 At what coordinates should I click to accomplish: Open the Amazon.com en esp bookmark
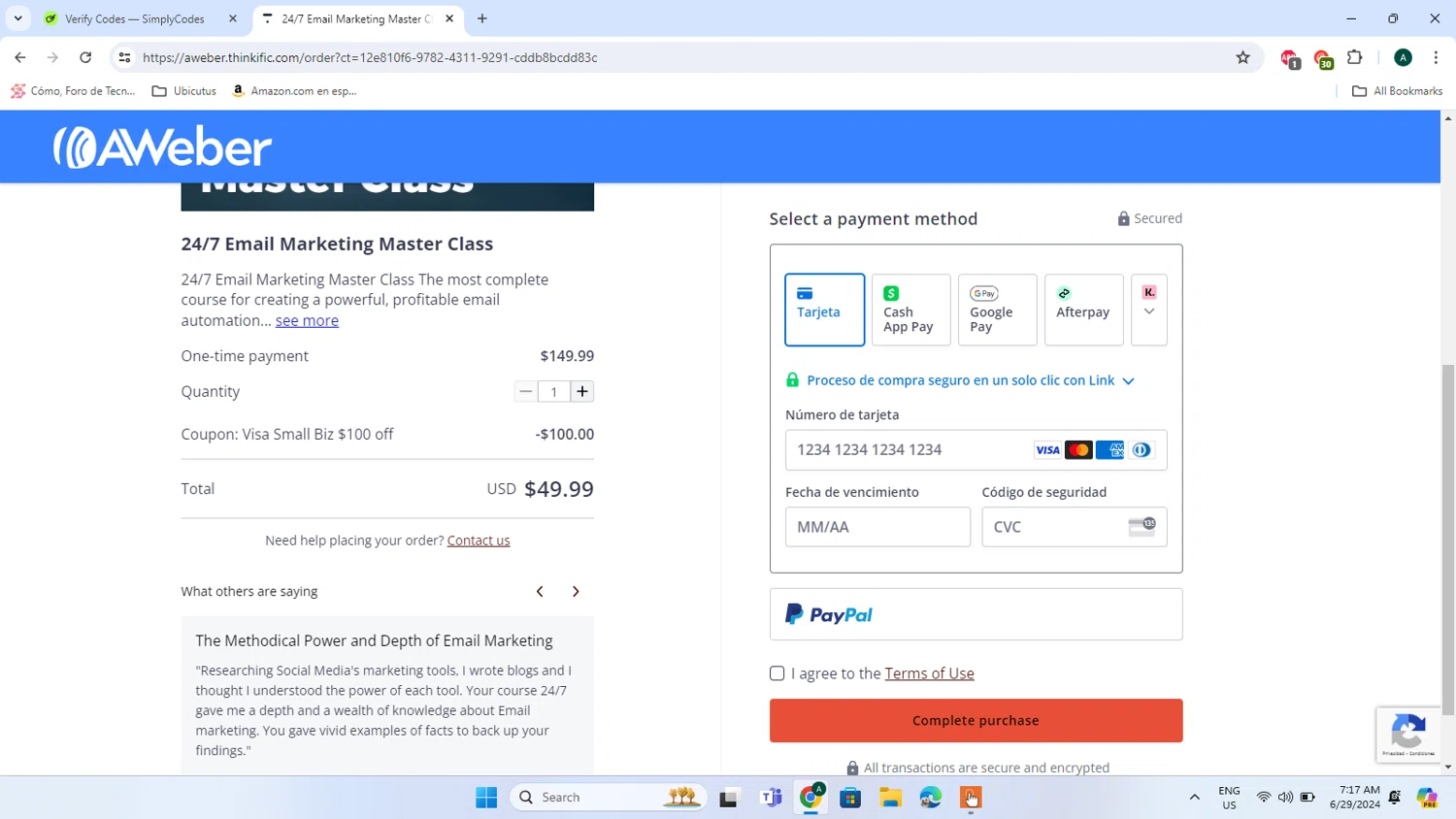click(x=294, y=91)
